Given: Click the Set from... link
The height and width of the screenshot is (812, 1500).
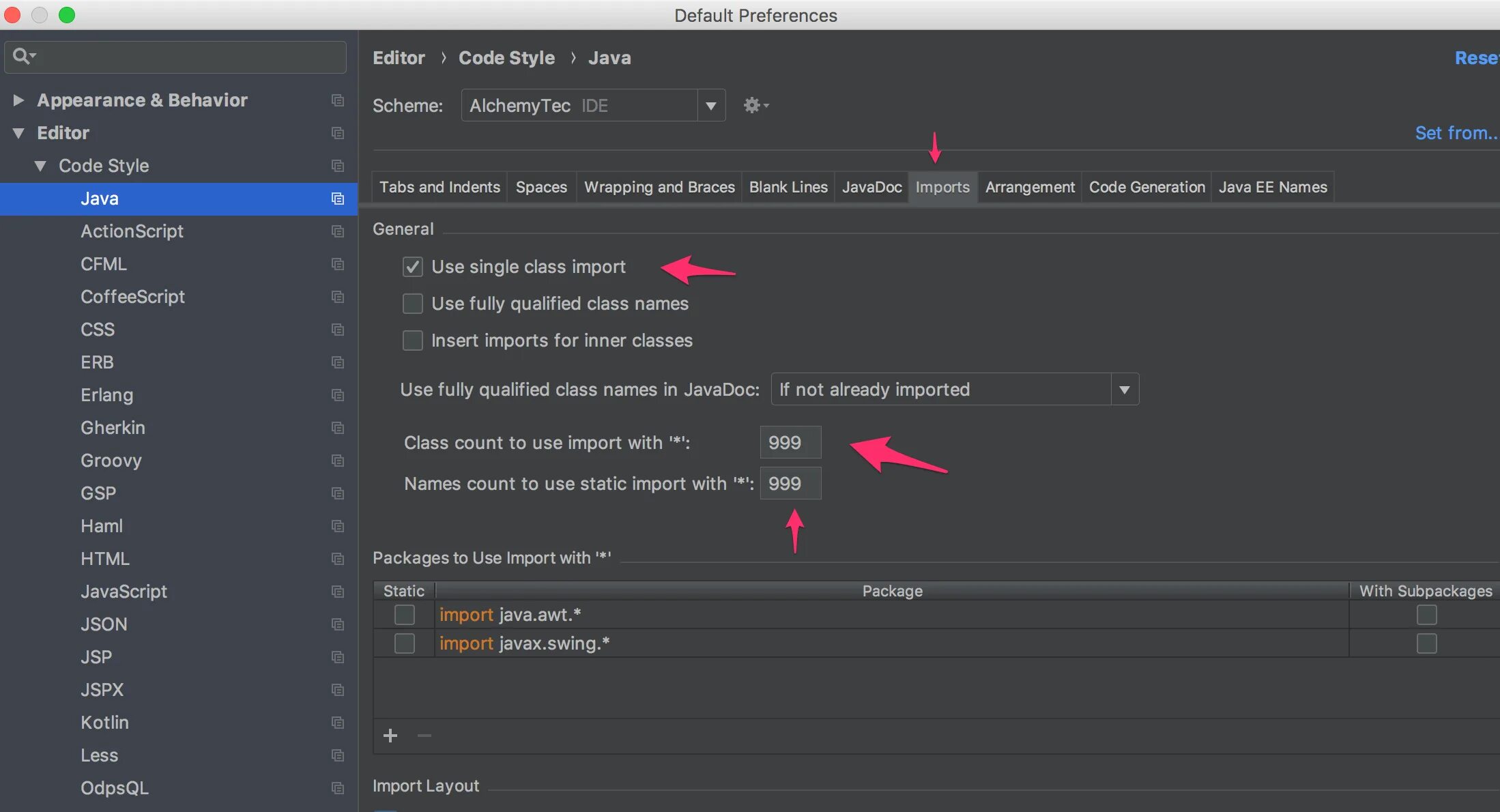Looking at the screenshot, I should coord(1456,133).
